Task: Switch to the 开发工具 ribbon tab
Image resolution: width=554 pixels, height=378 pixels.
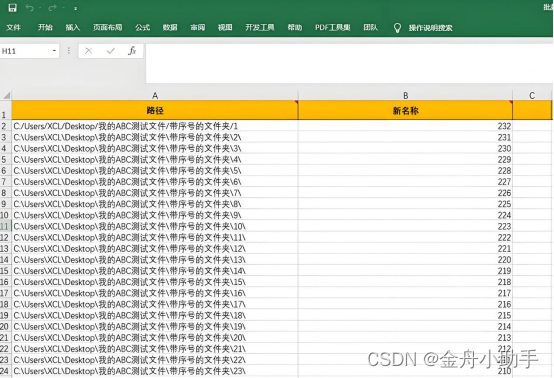Action: [x=260, y=28]
